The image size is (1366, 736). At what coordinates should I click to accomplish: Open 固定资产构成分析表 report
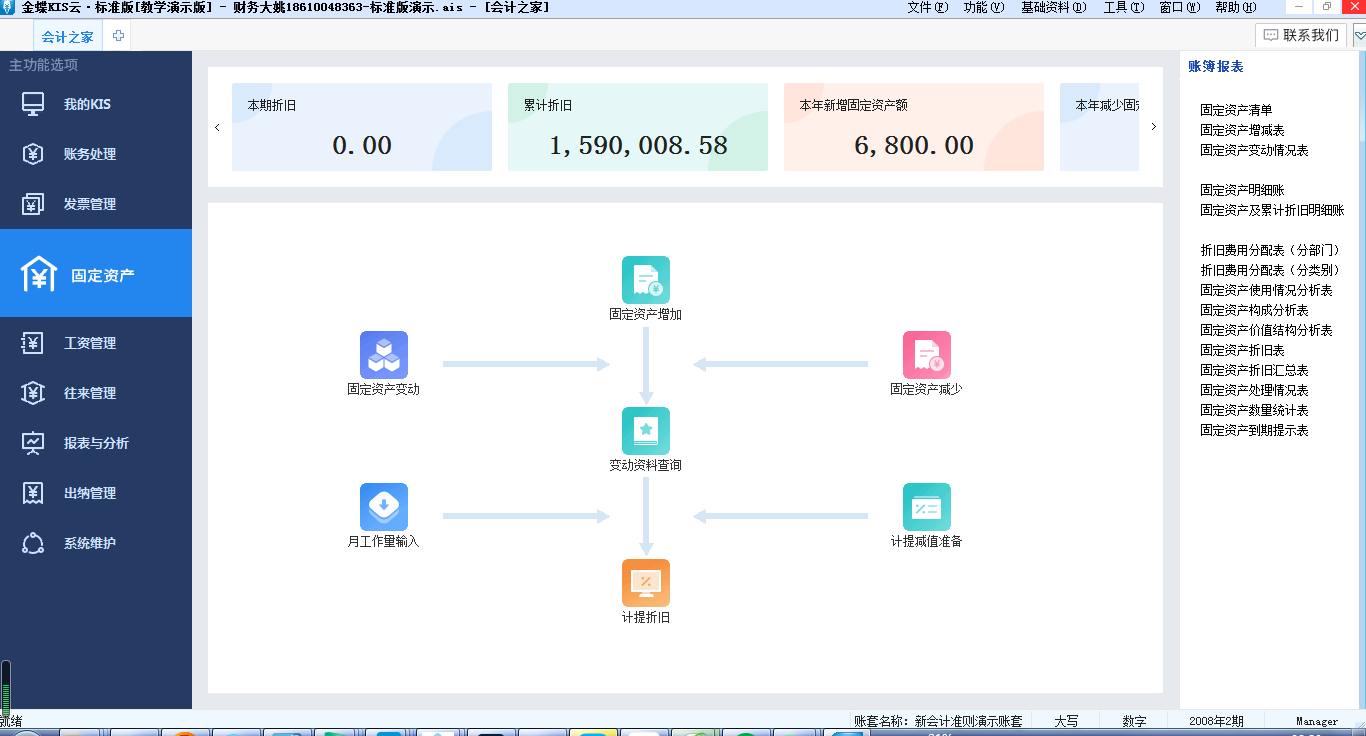pyautogui.click(x=1254, y=310)
